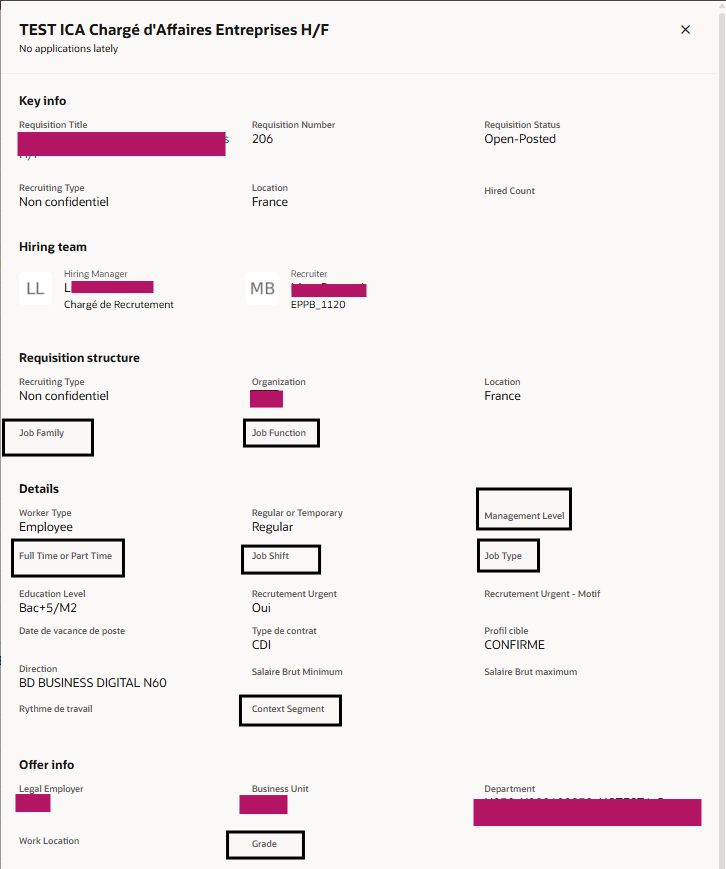726x869 pixels.
Task: Click the redacted Legal Employer value
Action: click(32, 802)
